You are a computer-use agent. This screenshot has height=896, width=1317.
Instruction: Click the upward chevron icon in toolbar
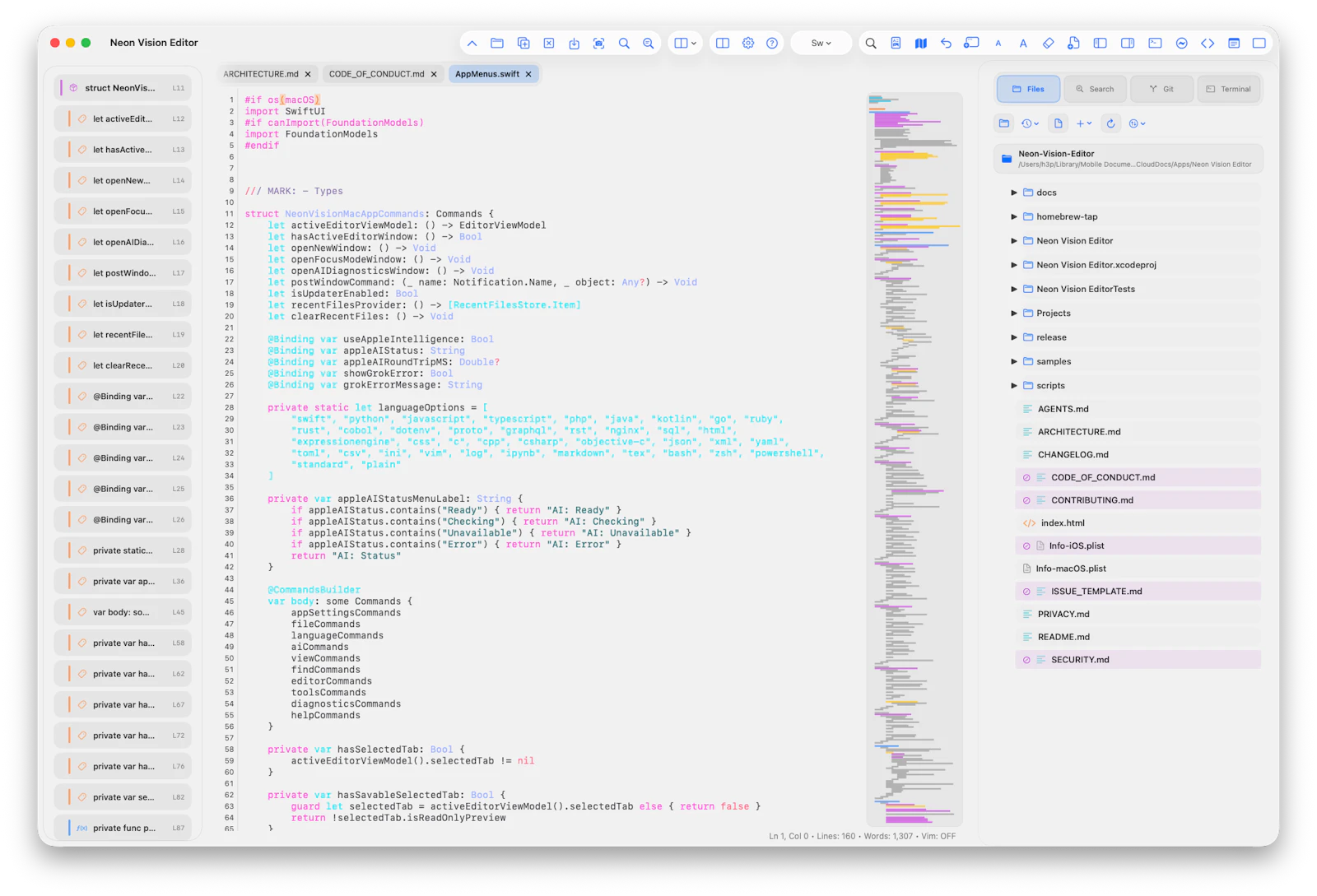tap(472, 44)
